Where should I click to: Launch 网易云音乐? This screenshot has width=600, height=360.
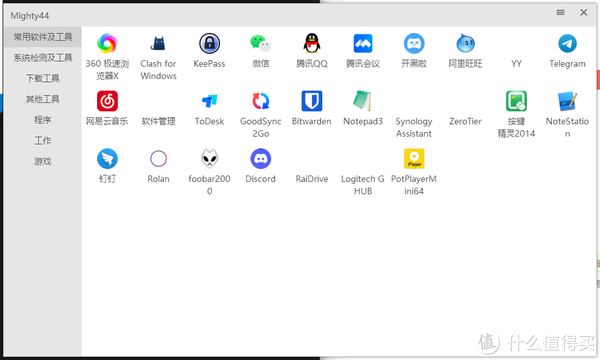tap(107, 101)
